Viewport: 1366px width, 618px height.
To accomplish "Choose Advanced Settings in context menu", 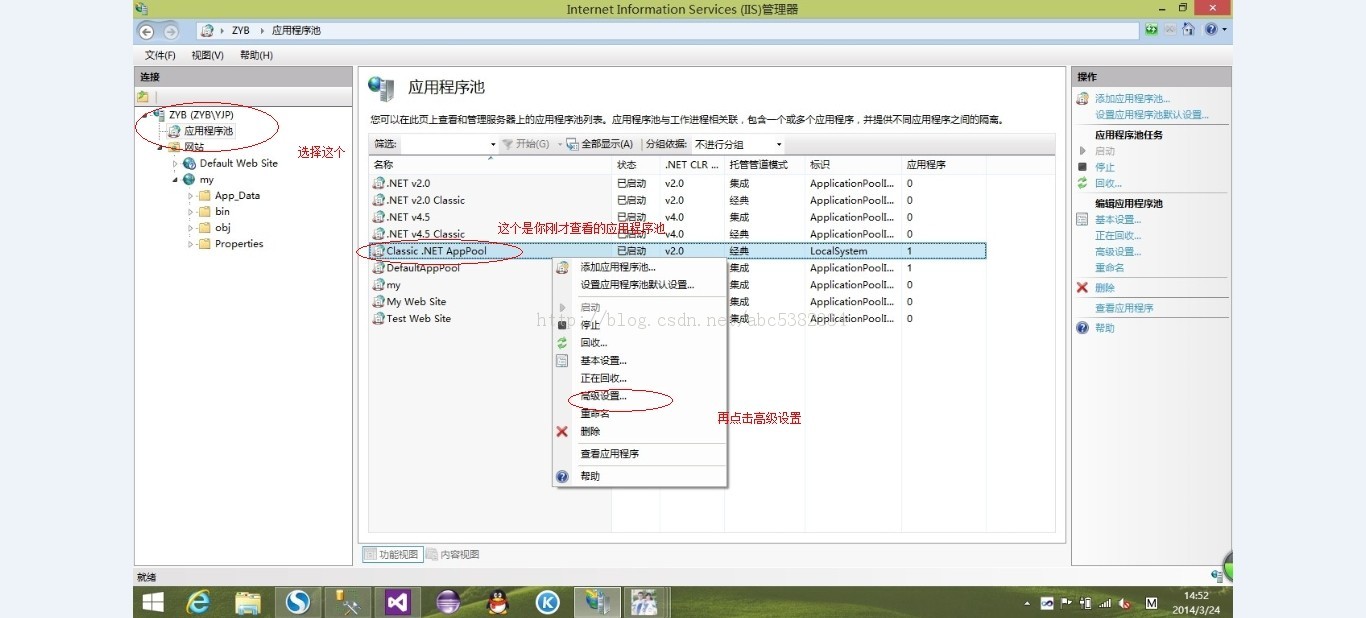I will coord(603,396).
